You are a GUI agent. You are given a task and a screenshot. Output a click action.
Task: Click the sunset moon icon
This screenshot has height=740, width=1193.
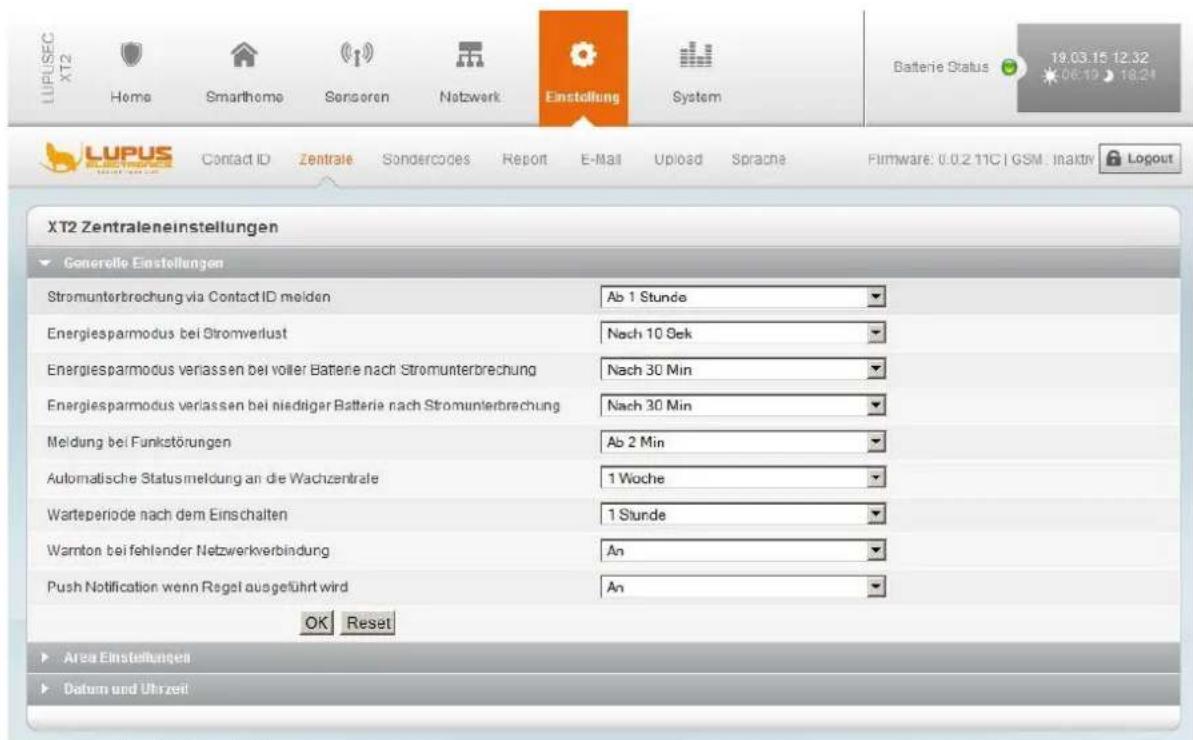click(x=1109, y=76)
